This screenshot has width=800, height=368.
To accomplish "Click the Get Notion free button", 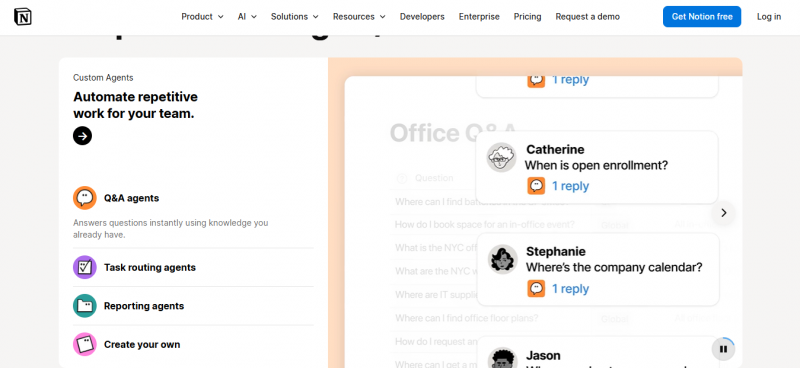I will (x=702, y=17).
